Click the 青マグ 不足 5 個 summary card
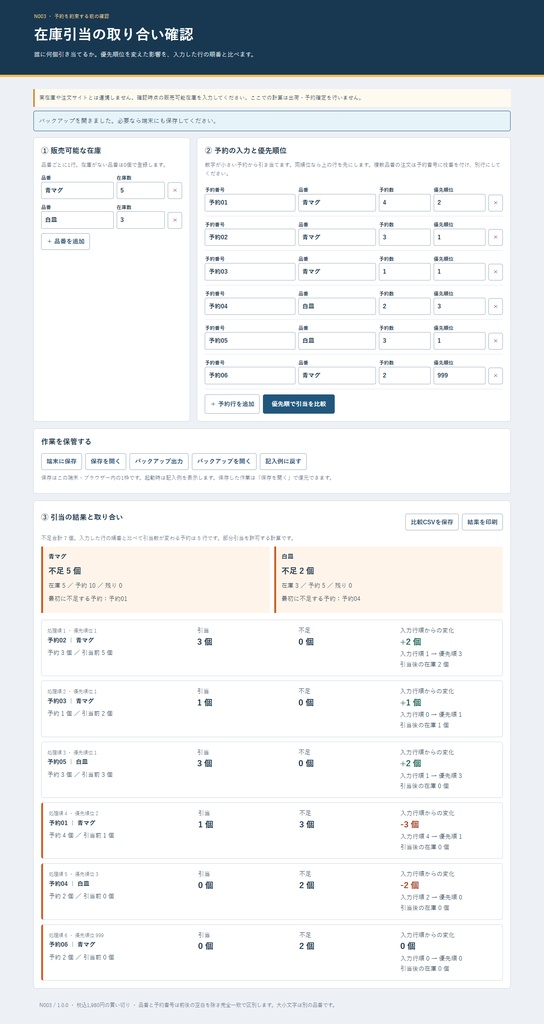The image size is (544, 1024). tap(155, 580)
